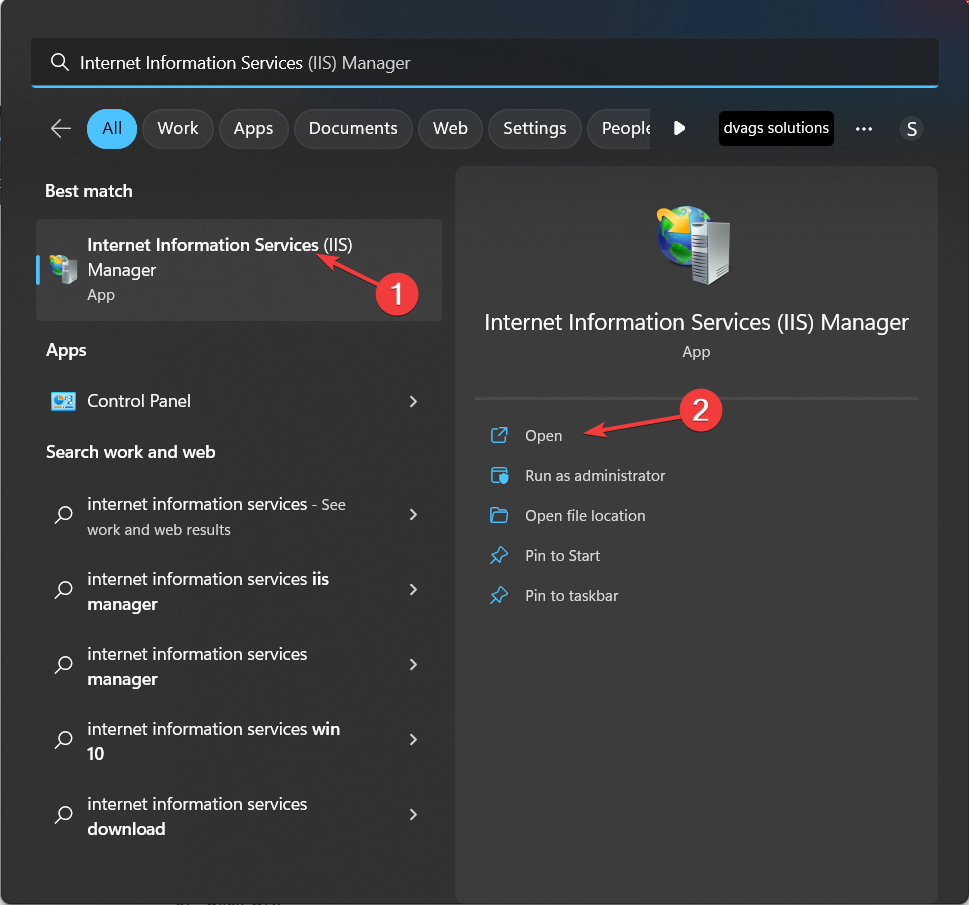Click the Open file location folder icon
Image resolution: width=969 pixels, height=905 pixels.
pyautogui.click(x=499, y=516)
